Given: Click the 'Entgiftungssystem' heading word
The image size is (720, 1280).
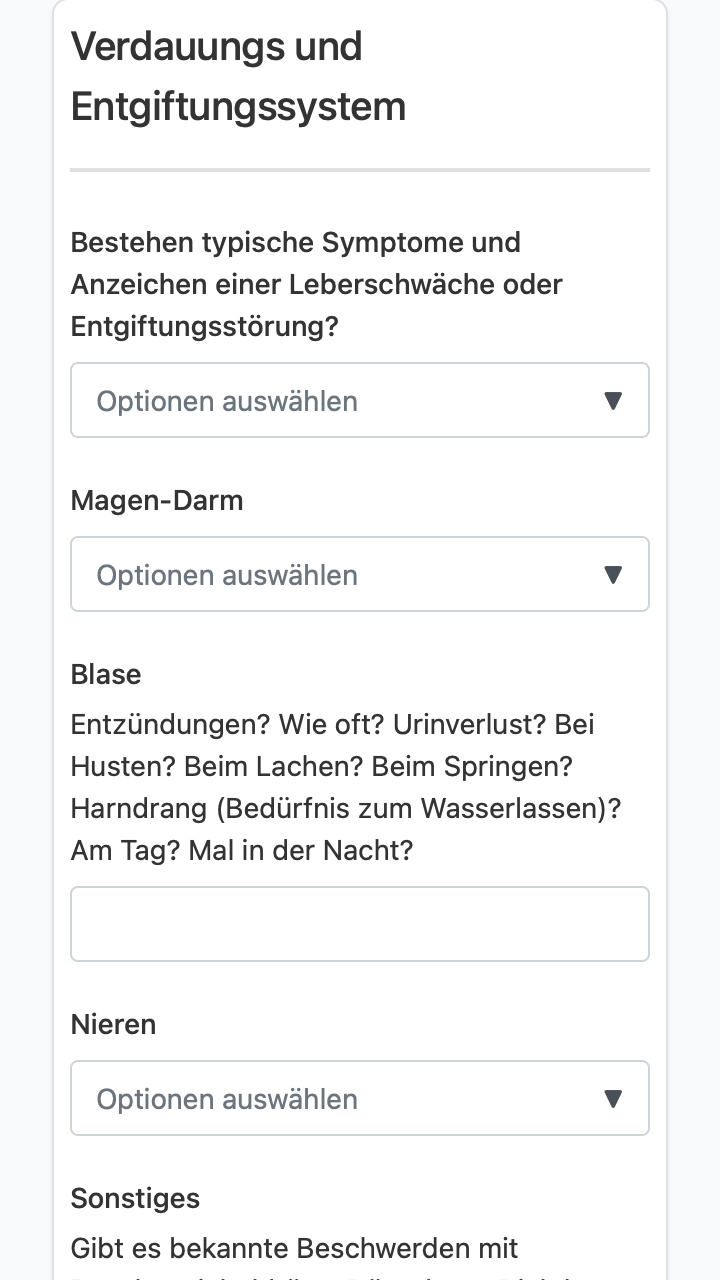Looking at the screenshot, I should pyautogui.click(x=238, y=107).
